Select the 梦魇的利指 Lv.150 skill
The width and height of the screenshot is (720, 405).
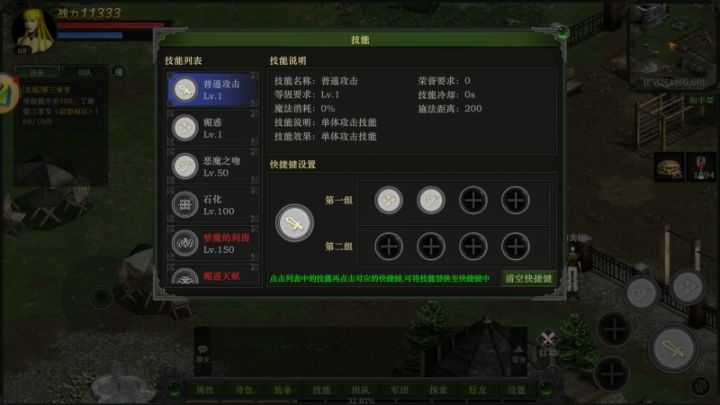coord(213,243)
